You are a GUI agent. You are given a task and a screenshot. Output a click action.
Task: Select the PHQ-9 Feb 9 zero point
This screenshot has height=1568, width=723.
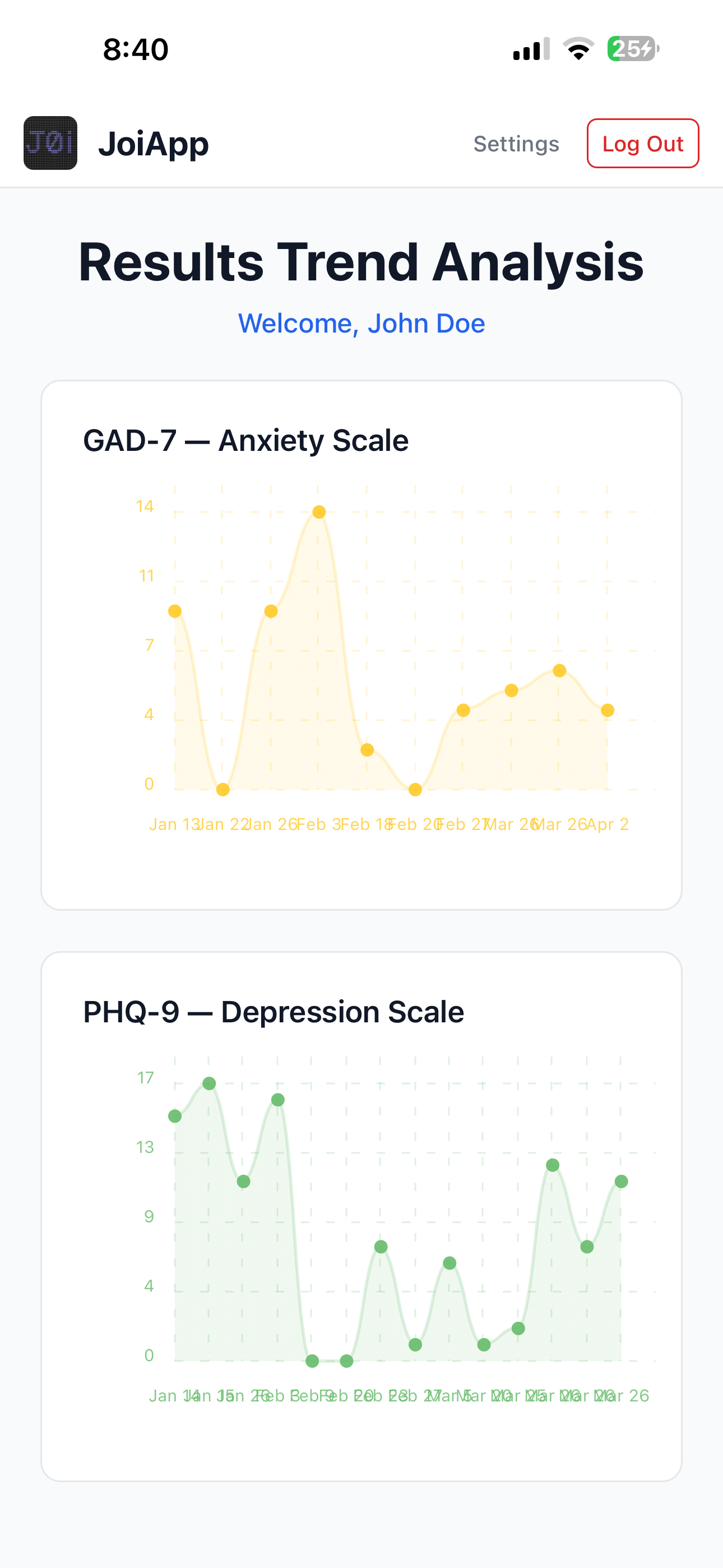coord(312,1361)
